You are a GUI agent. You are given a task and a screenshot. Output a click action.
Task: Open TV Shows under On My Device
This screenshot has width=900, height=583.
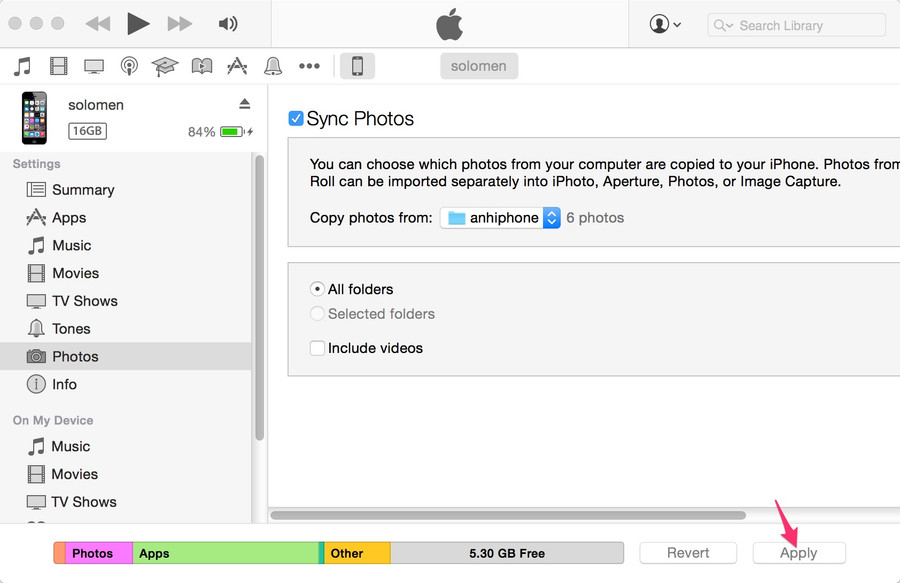pyautogui.click(x=126, y=502)
